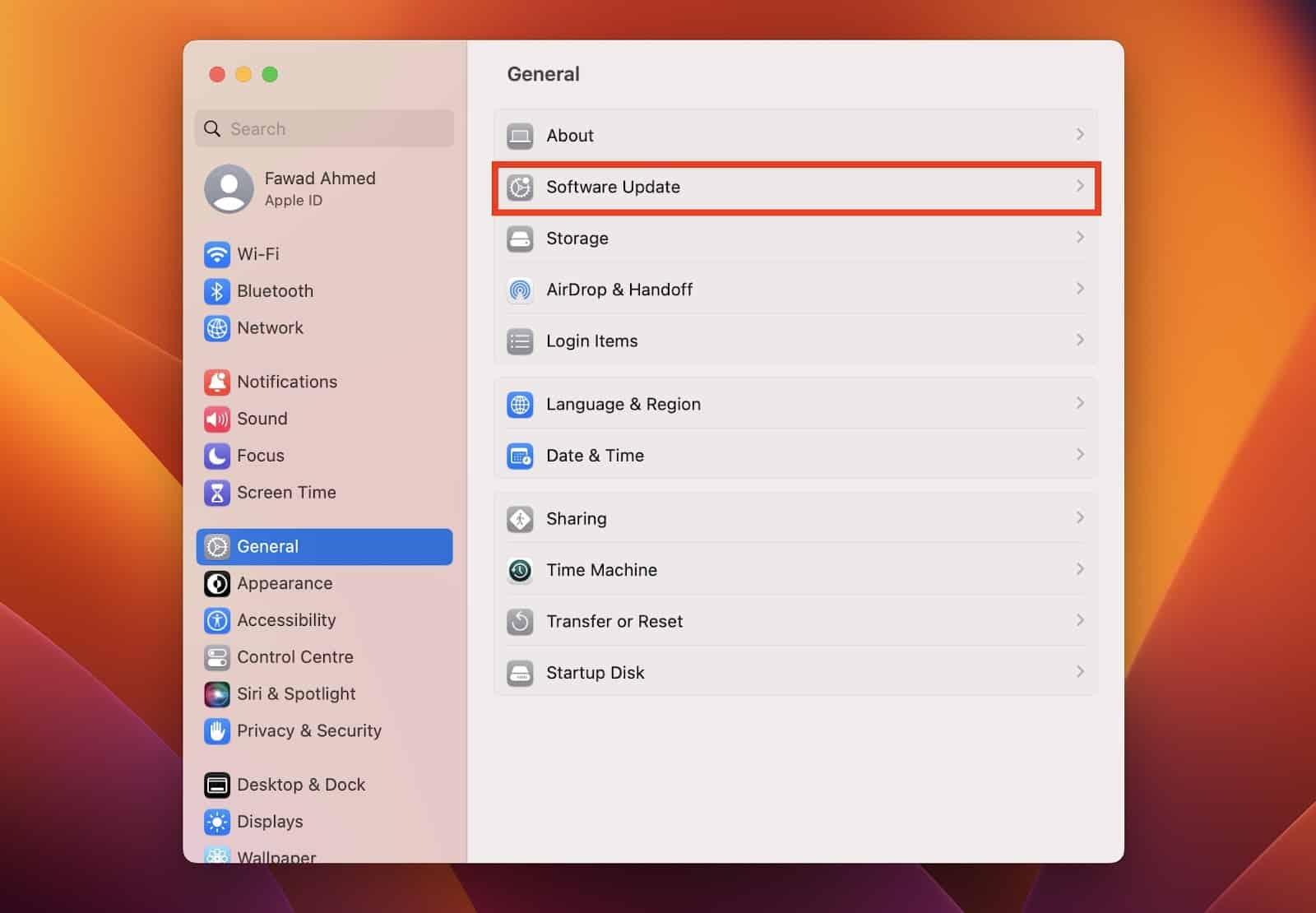Click the Displays sun icon

click(x=217, y=822)
